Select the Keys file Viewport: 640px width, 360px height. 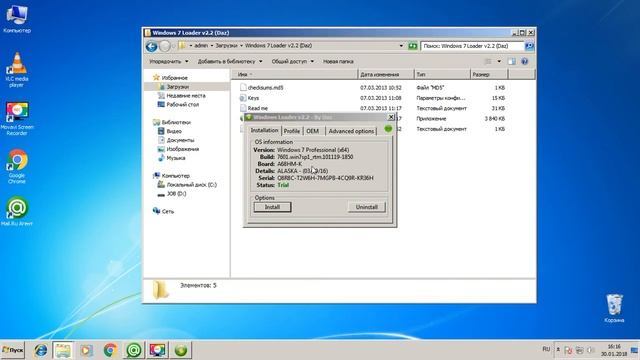249,98
